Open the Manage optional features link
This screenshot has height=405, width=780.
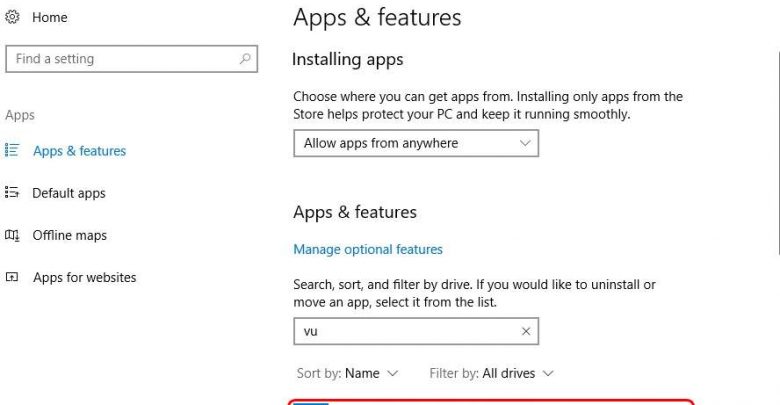(x=367, y=249)
